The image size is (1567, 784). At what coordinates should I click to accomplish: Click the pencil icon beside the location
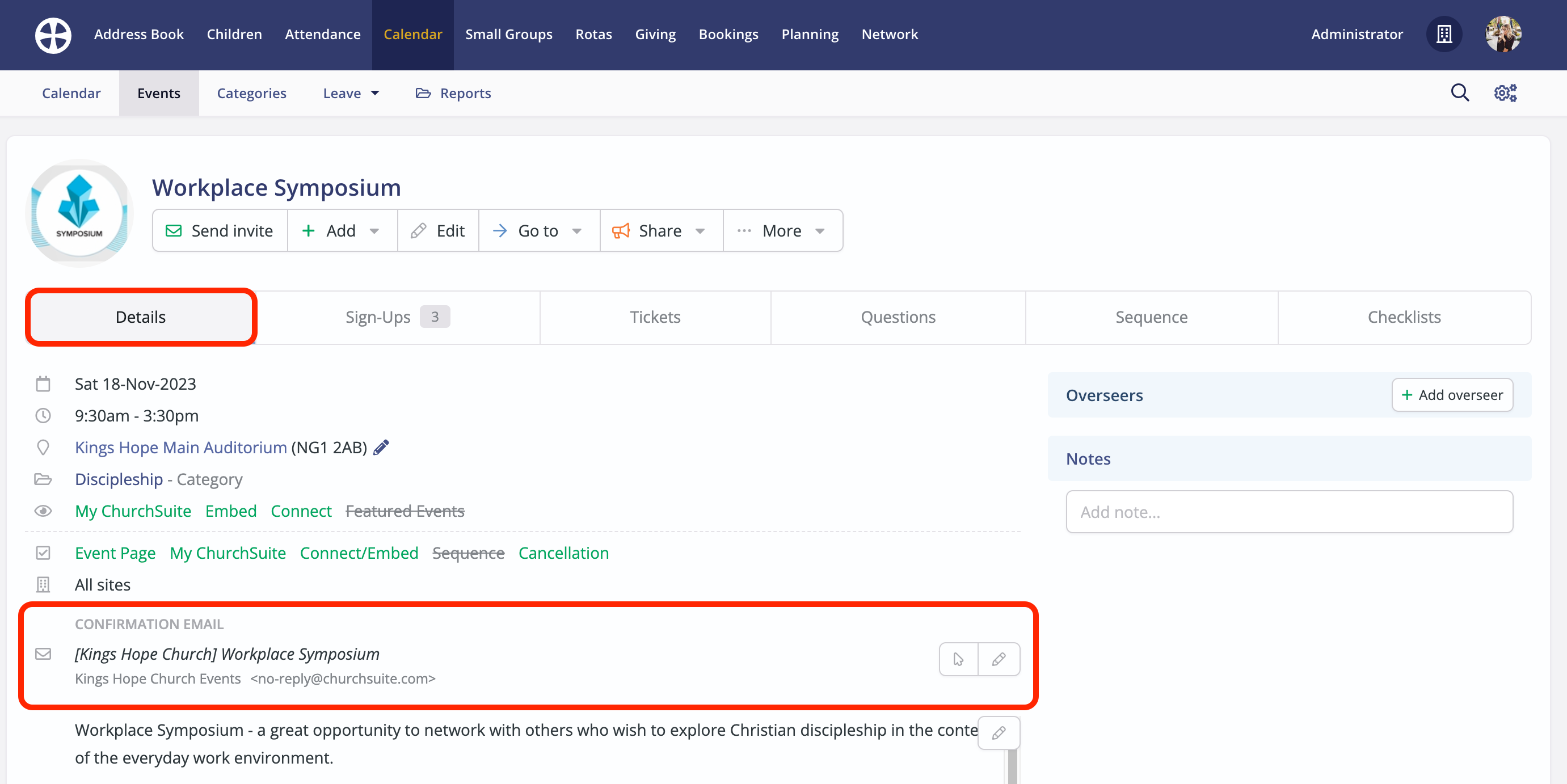point(381,447)
